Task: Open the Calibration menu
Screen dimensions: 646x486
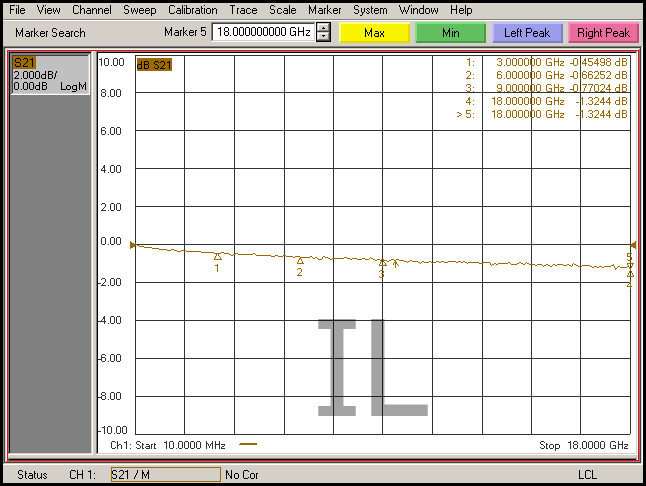Action: coord(192,10)
